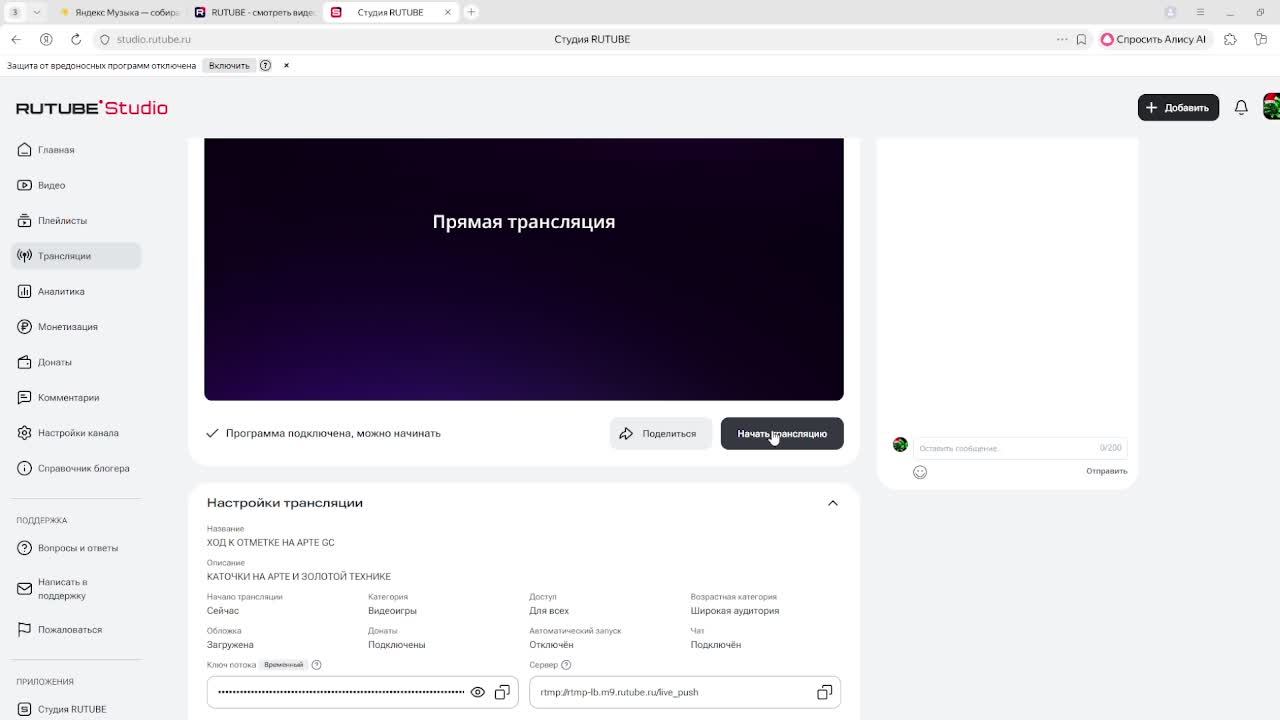Screen dimensions: 1280x720
Task: Open the browser page actions three-dot menu
Action: [x=1062, y=39]
